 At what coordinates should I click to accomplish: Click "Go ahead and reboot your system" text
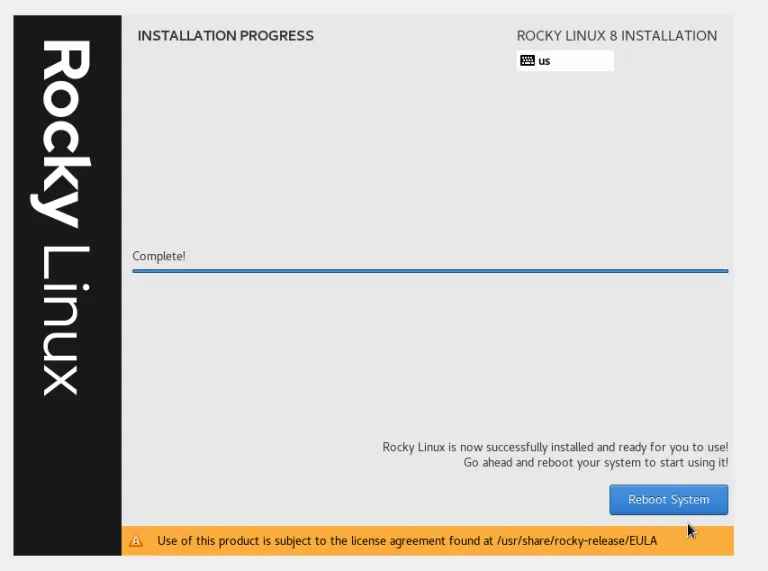tap(596, 463)
